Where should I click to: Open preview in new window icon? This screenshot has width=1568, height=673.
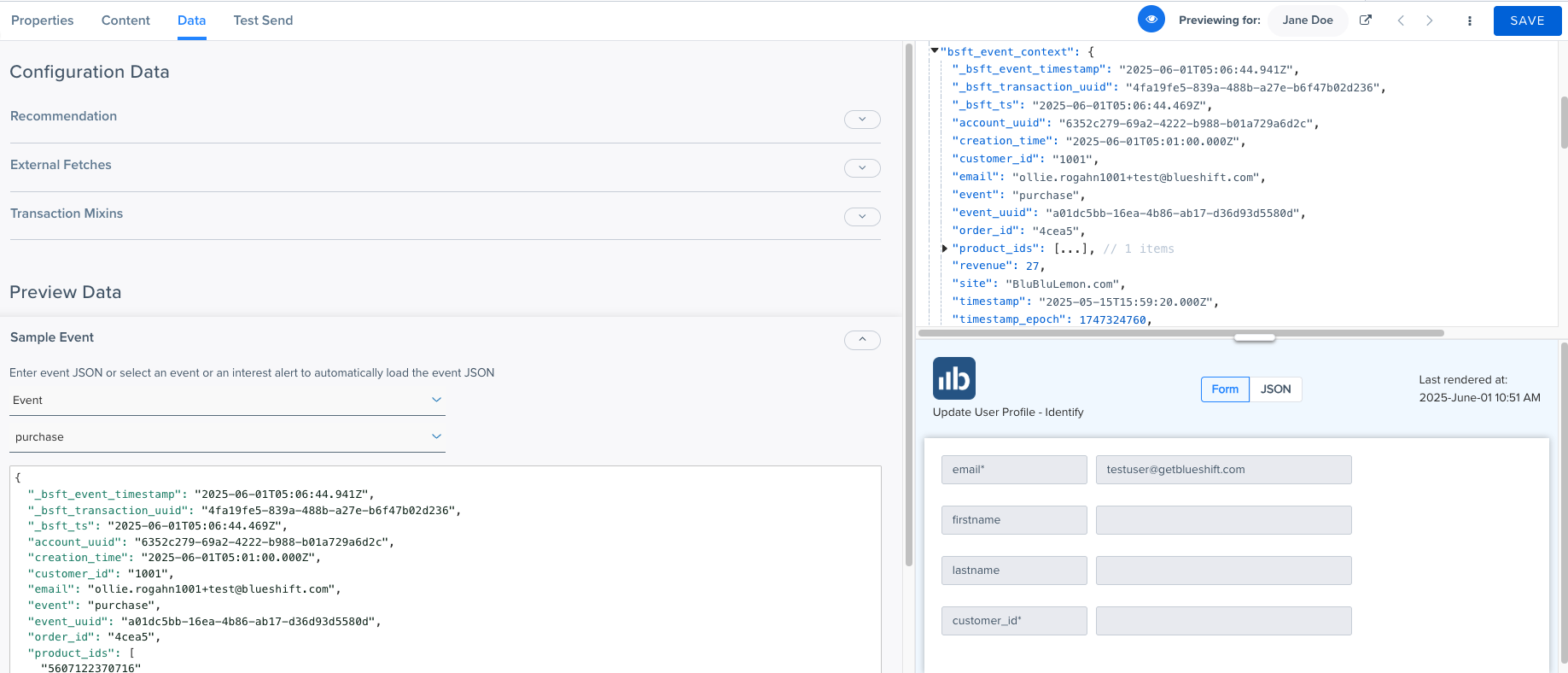1366,20
